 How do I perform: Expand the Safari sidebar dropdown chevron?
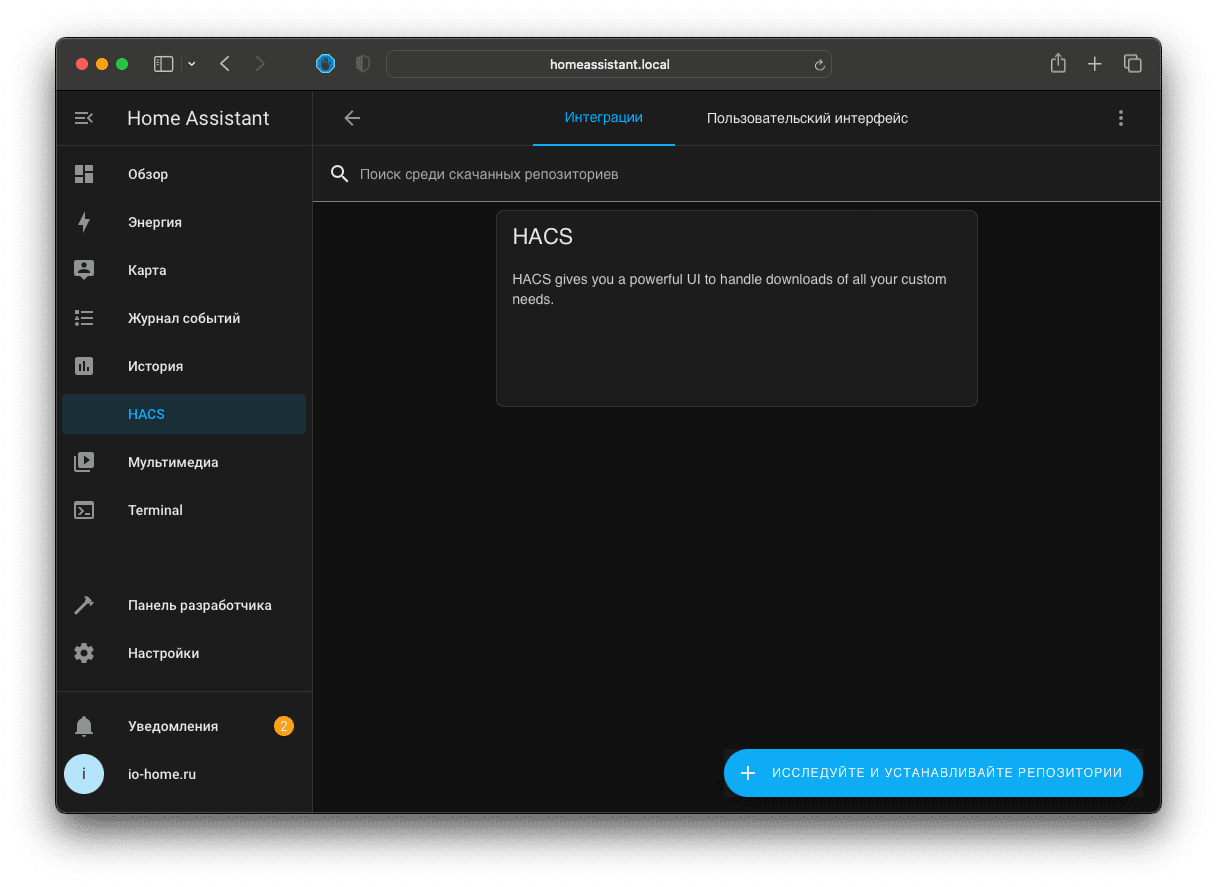pos(192,64)
